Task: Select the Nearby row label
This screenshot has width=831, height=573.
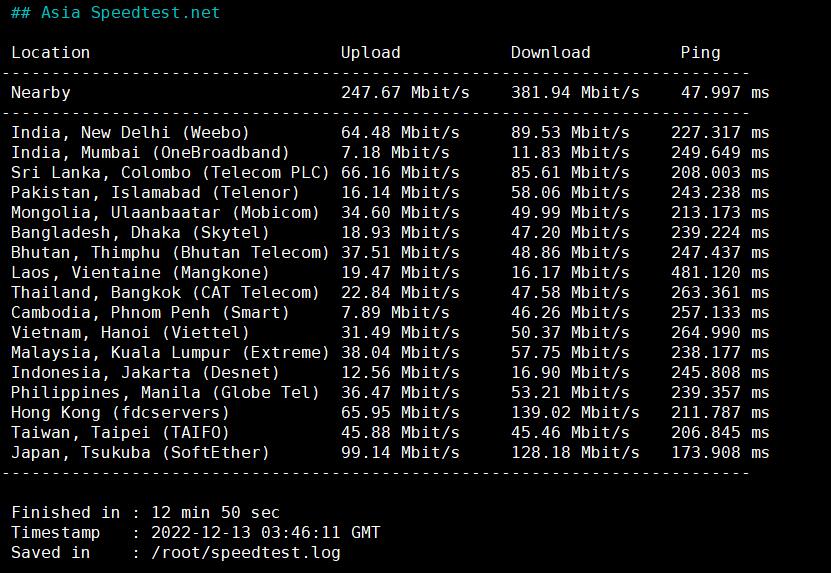Action: click(41, 93)
